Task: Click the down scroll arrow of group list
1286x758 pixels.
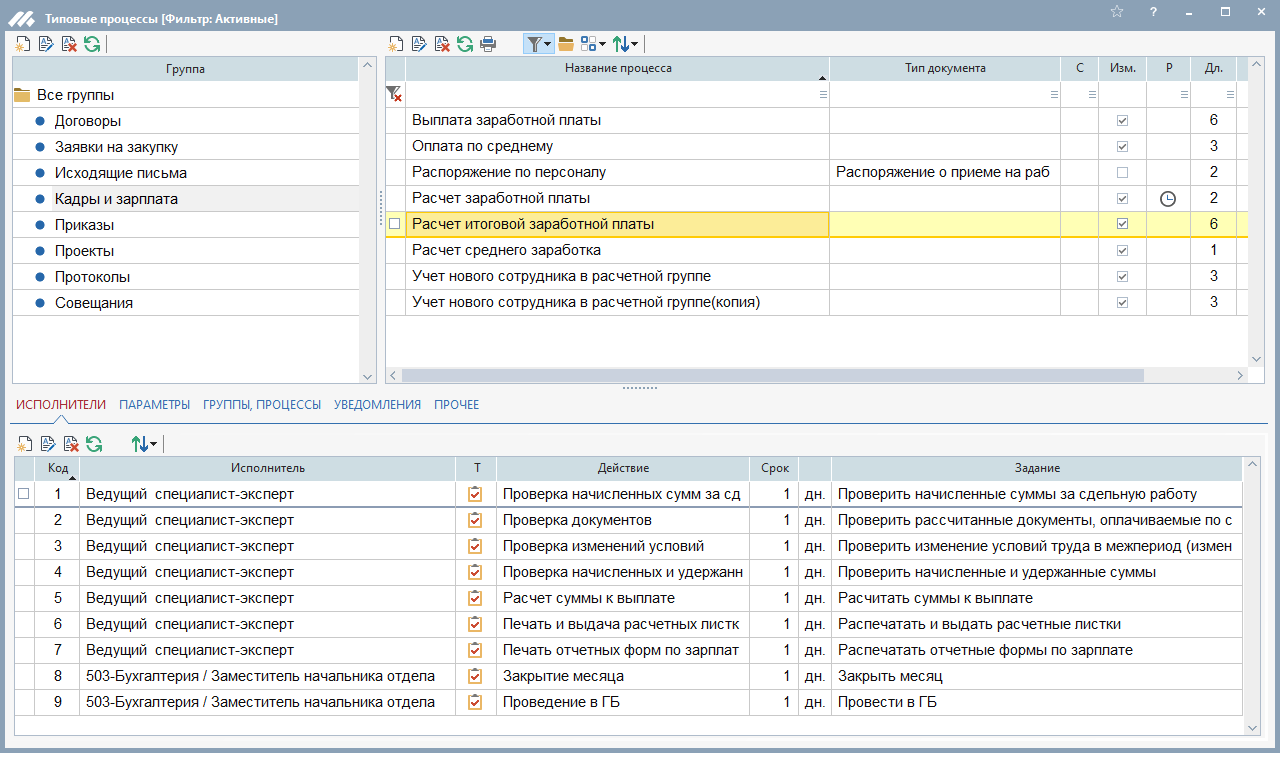Action: (367, 376)
